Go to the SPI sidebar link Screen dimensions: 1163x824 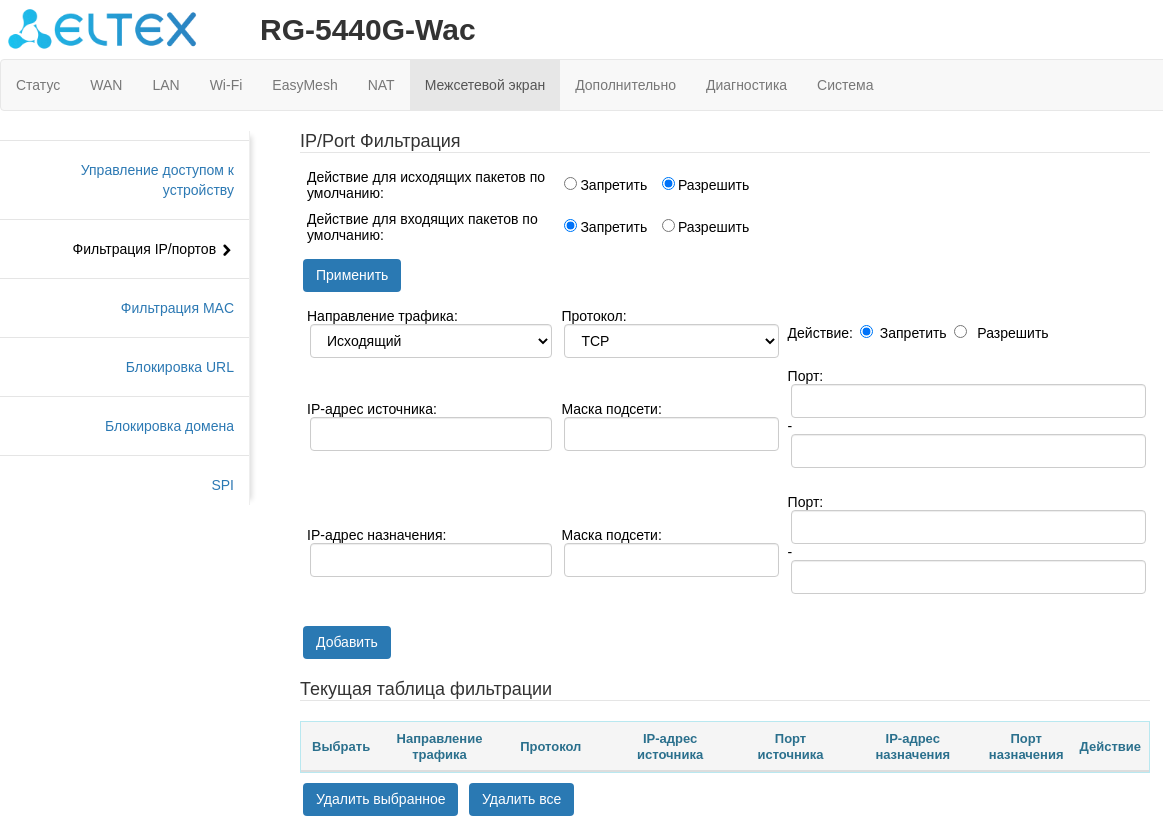pos(222,485)
